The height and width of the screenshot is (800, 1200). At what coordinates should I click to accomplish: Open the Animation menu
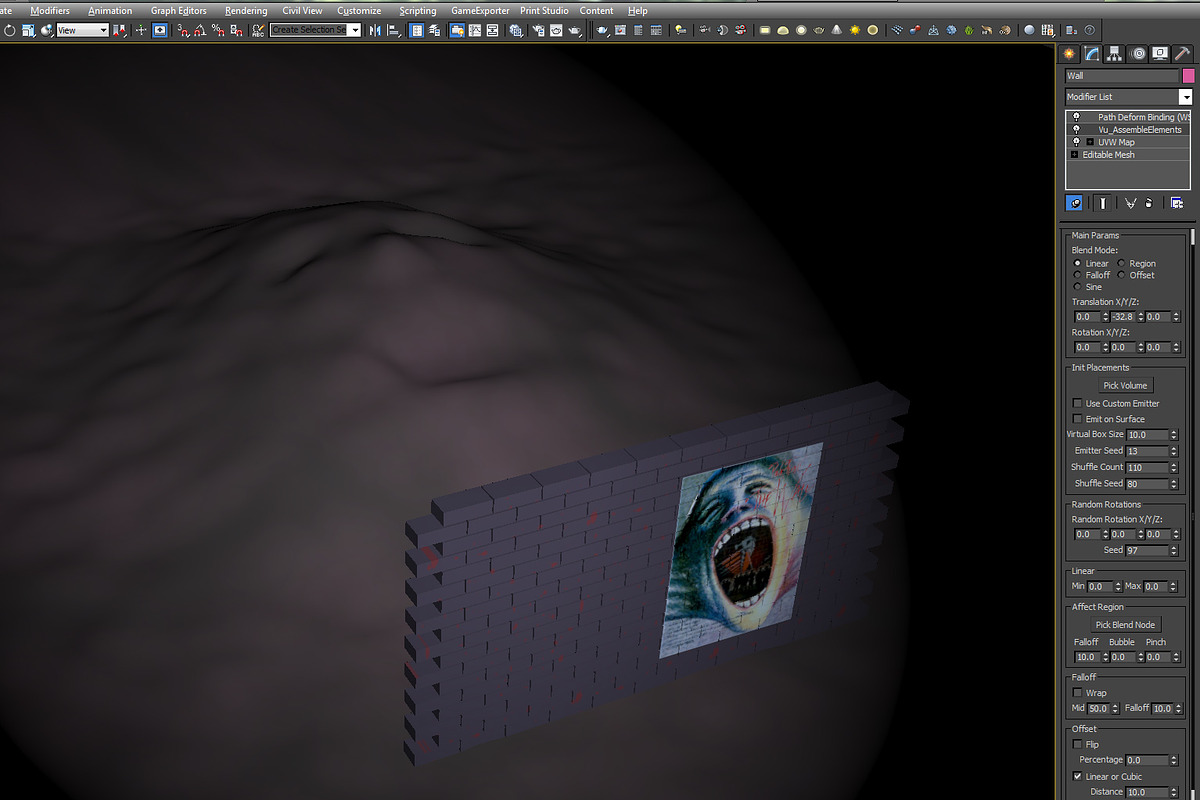click(x=109, y=10)
